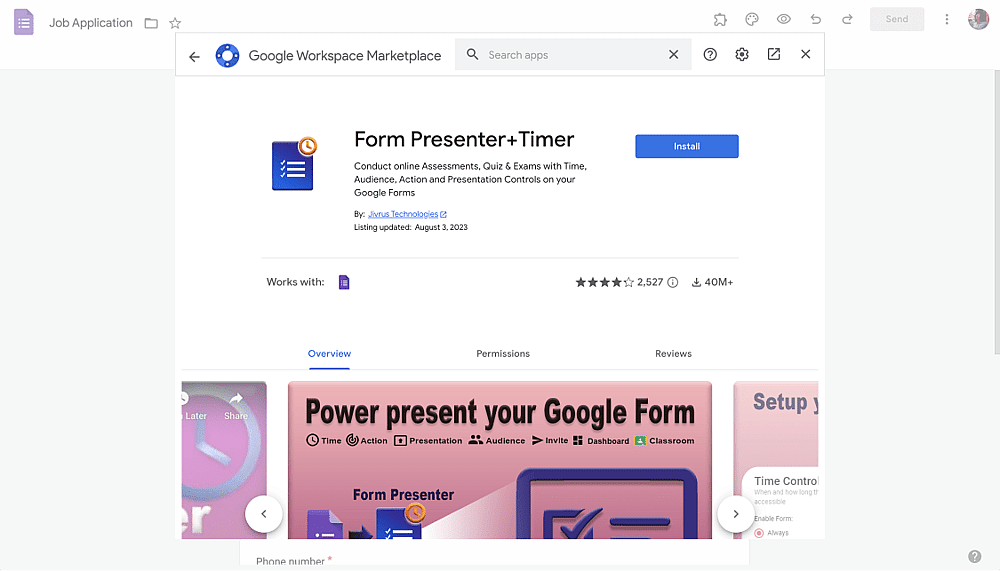Open the Setup screenshot thumbnail
1000x571 pixels.
pos(776,460)
